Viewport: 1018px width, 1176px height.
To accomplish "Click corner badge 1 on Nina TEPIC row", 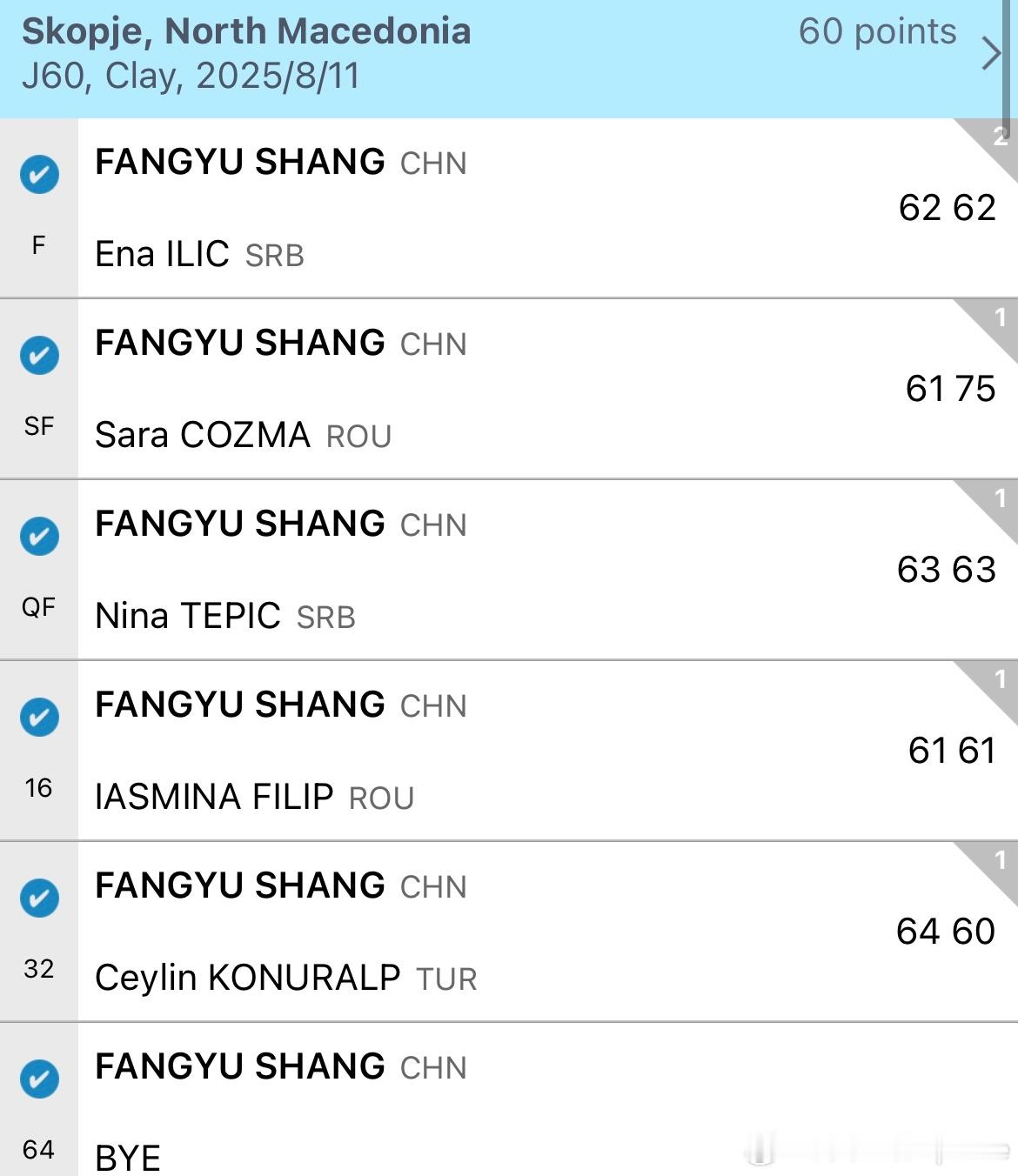I will pos(995,501).
